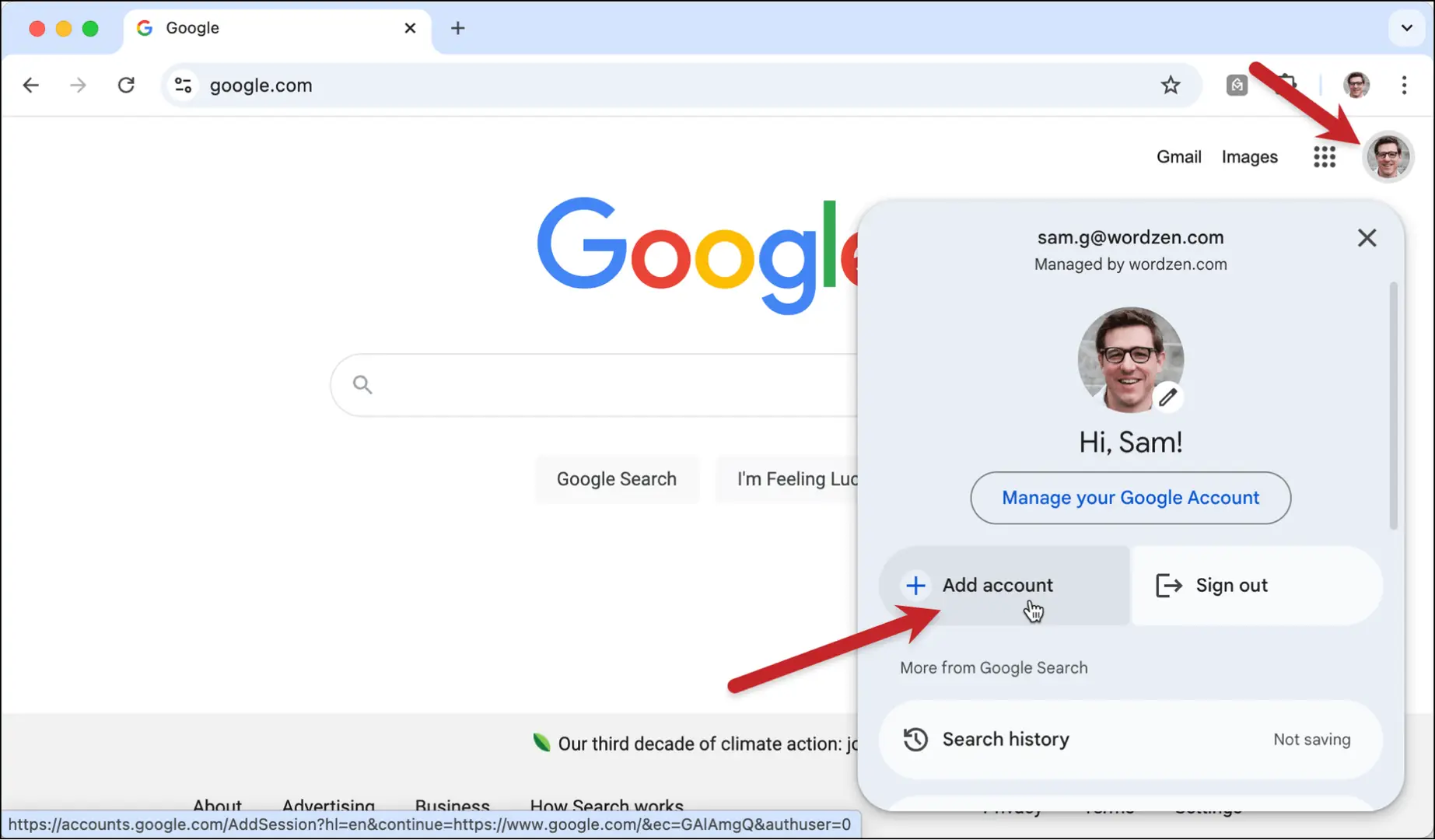The width and height of the screenshot is (1435, 840).
Task: Click the I'm Feeling Lucky button
Action: click(x=787, y=479)
